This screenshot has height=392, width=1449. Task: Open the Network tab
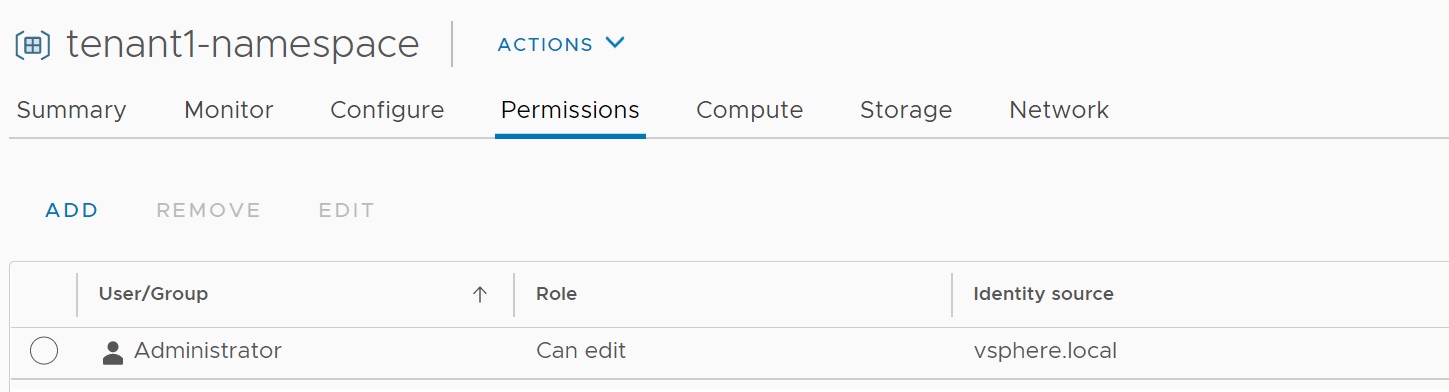[x=1059, y=110]
